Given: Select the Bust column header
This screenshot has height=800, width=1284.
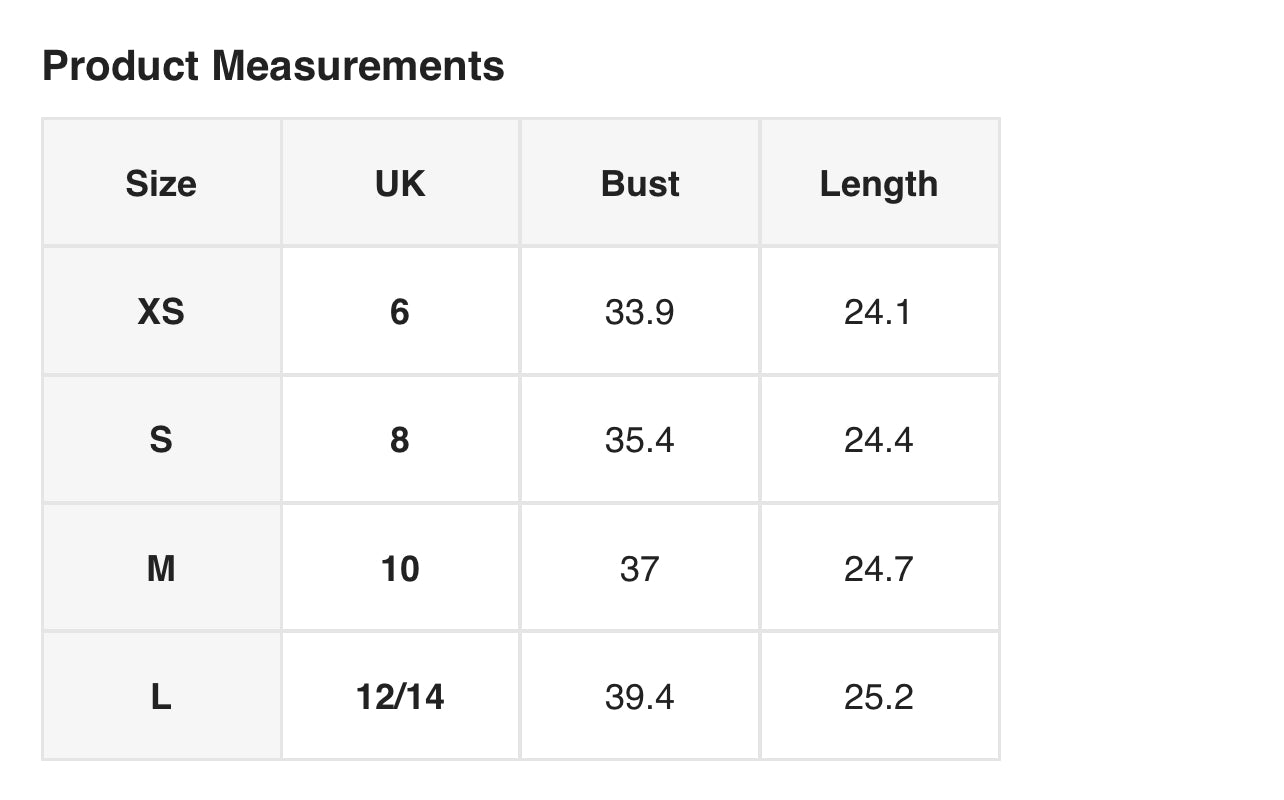Looking at the screenshot, I should coord(640,183).
